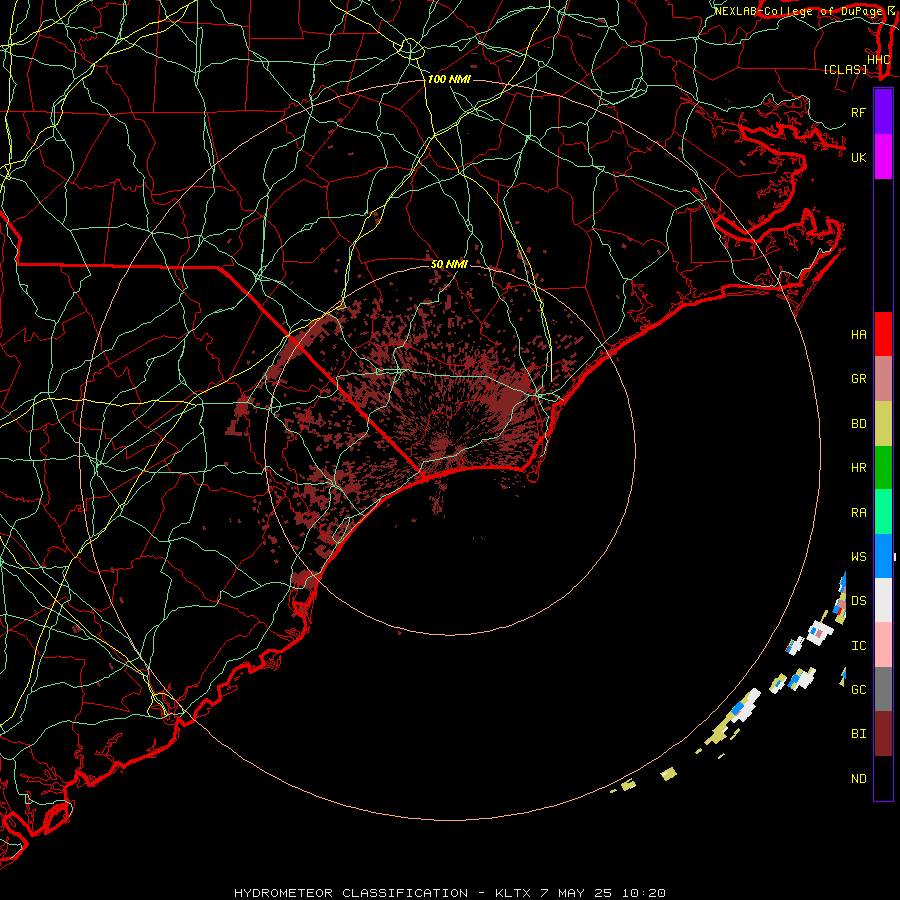Viewport: 900px width, 900px height.
Task: Click the HR legend label
Action: [x=858, y=468]
